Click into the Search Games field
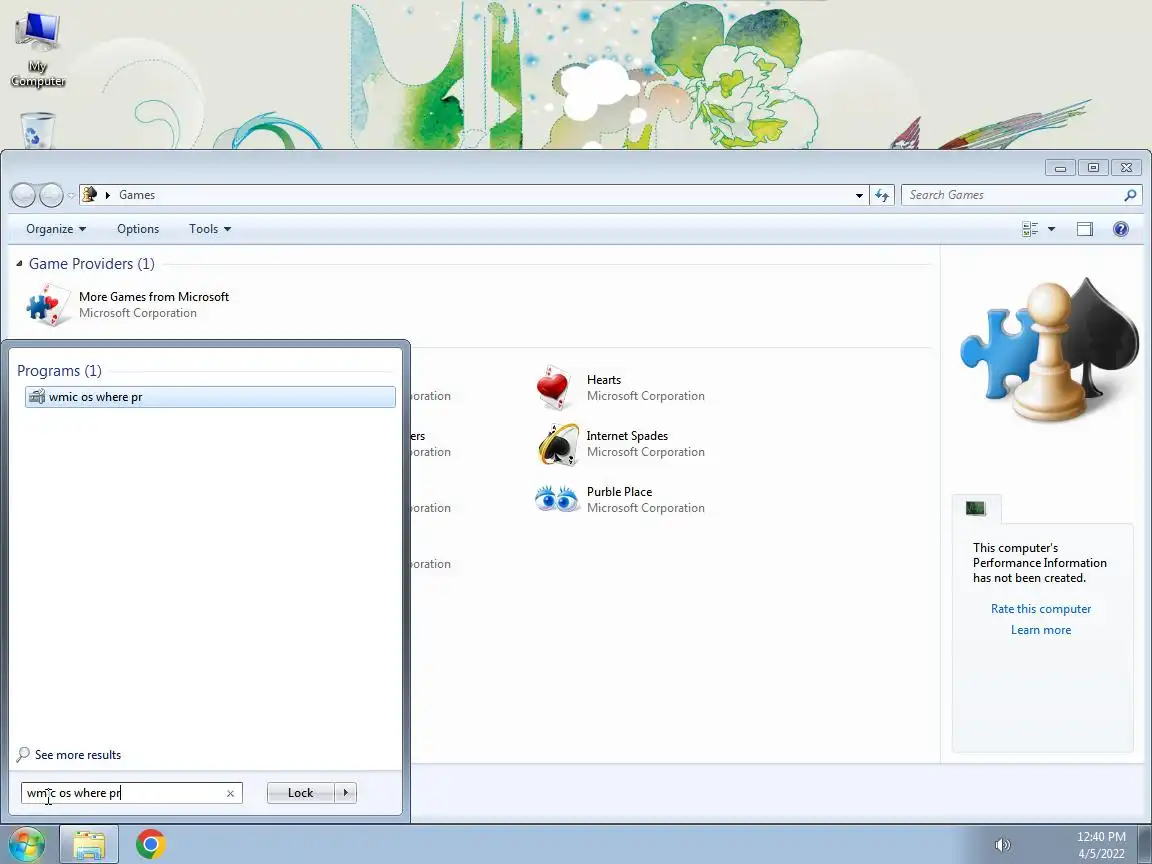The height and width of the screenshot is (864, 1152). tap(1014, 195)
